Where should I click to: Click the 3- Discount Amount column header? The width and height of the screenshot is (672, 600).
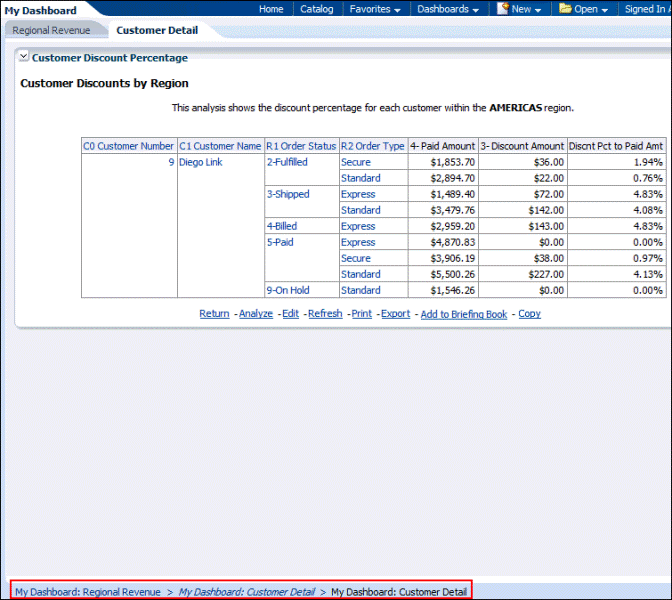(522, 146)
